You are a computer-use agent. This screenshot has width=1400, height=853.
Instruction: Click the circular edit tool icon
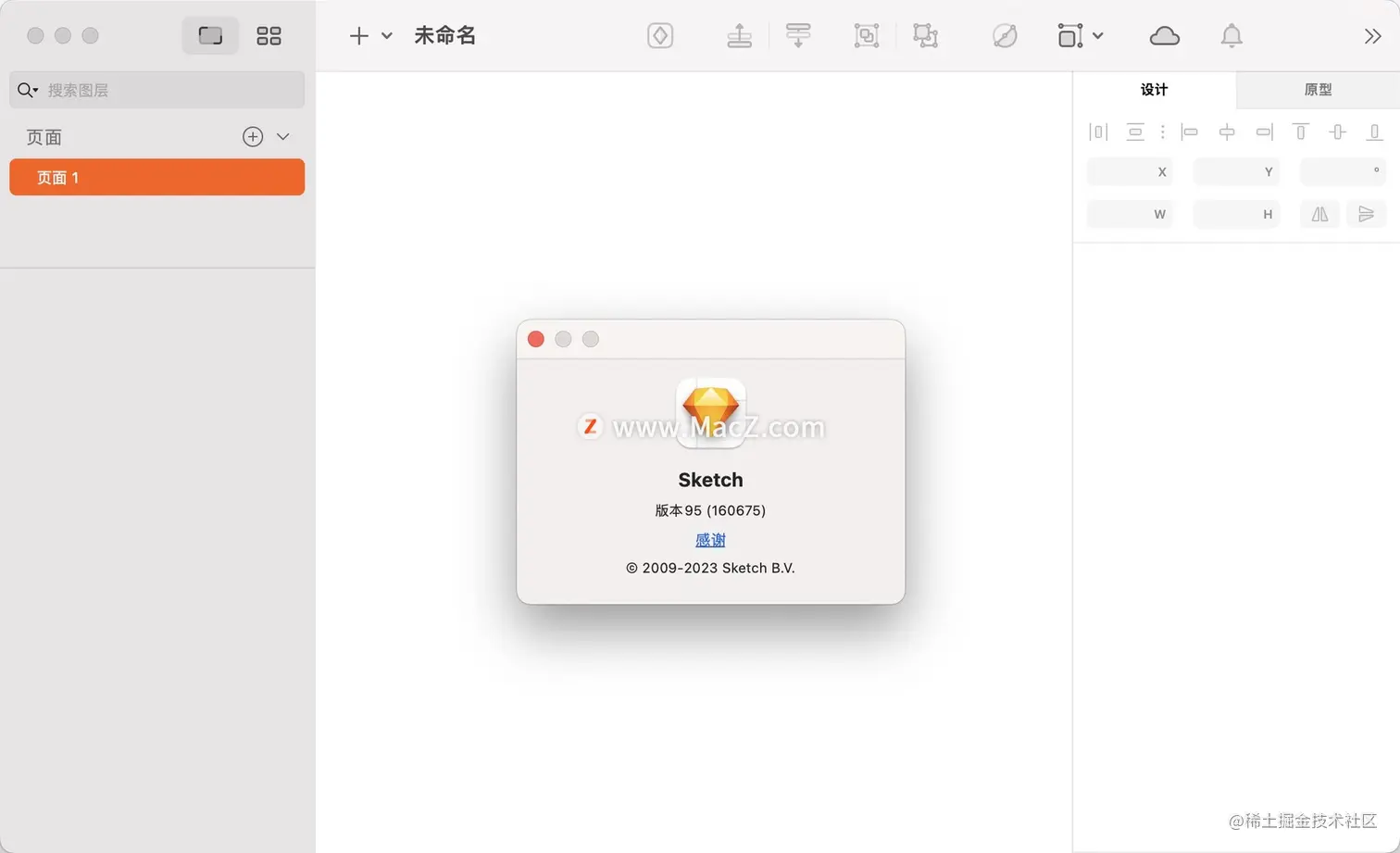(x=1005, y=36)
